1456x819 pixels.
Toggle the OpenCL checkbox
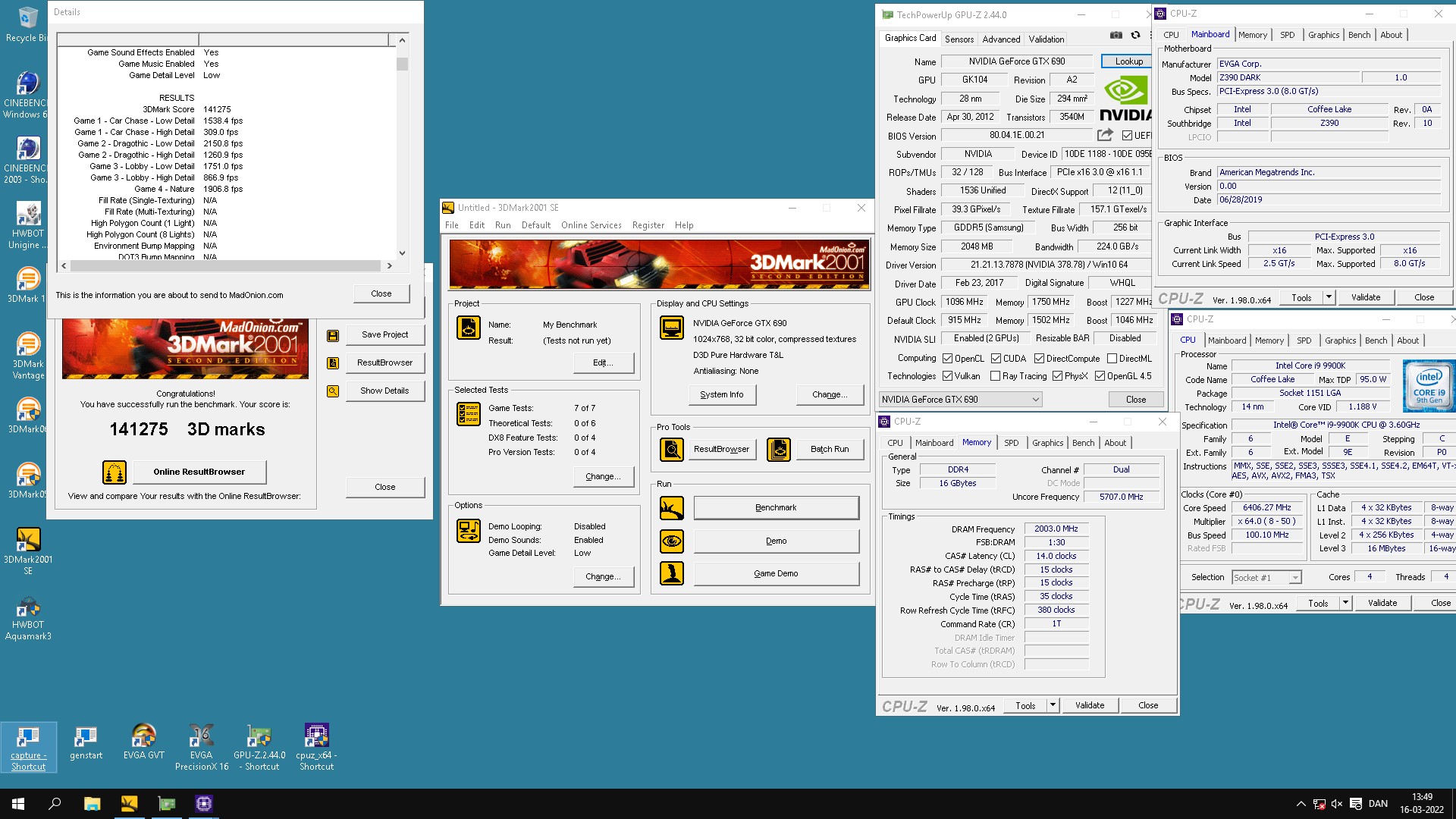click(947, 359)
